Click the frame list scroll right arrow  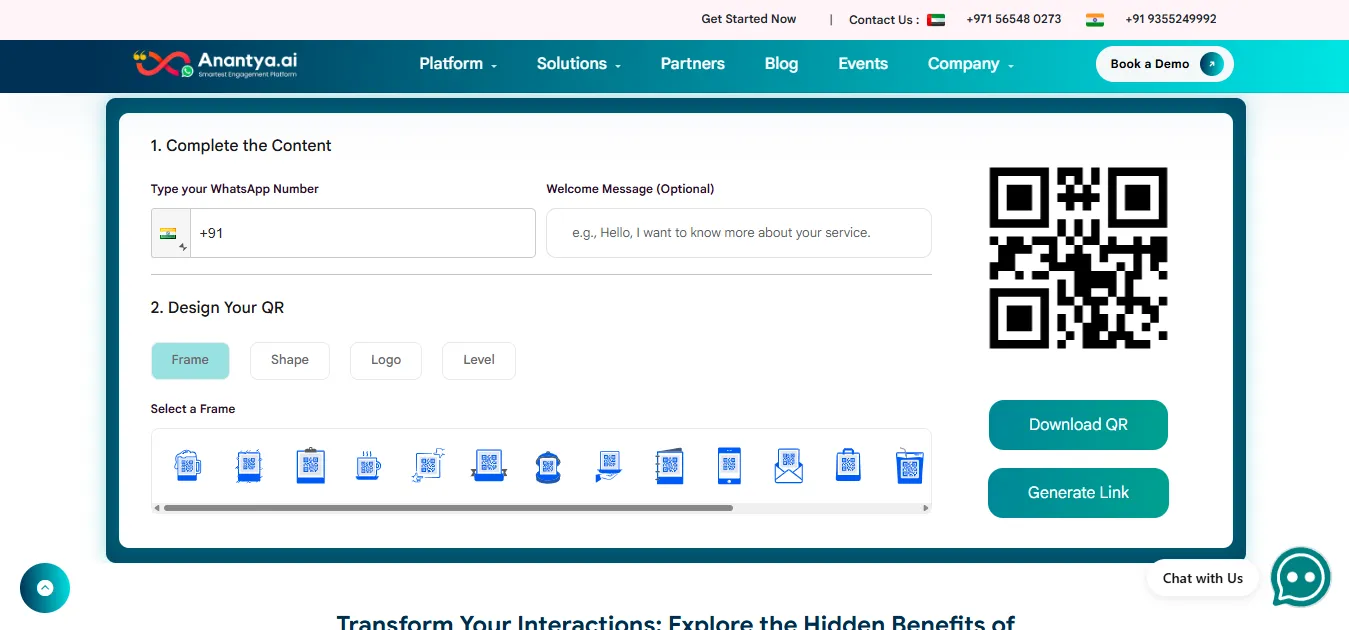(927, 508)
